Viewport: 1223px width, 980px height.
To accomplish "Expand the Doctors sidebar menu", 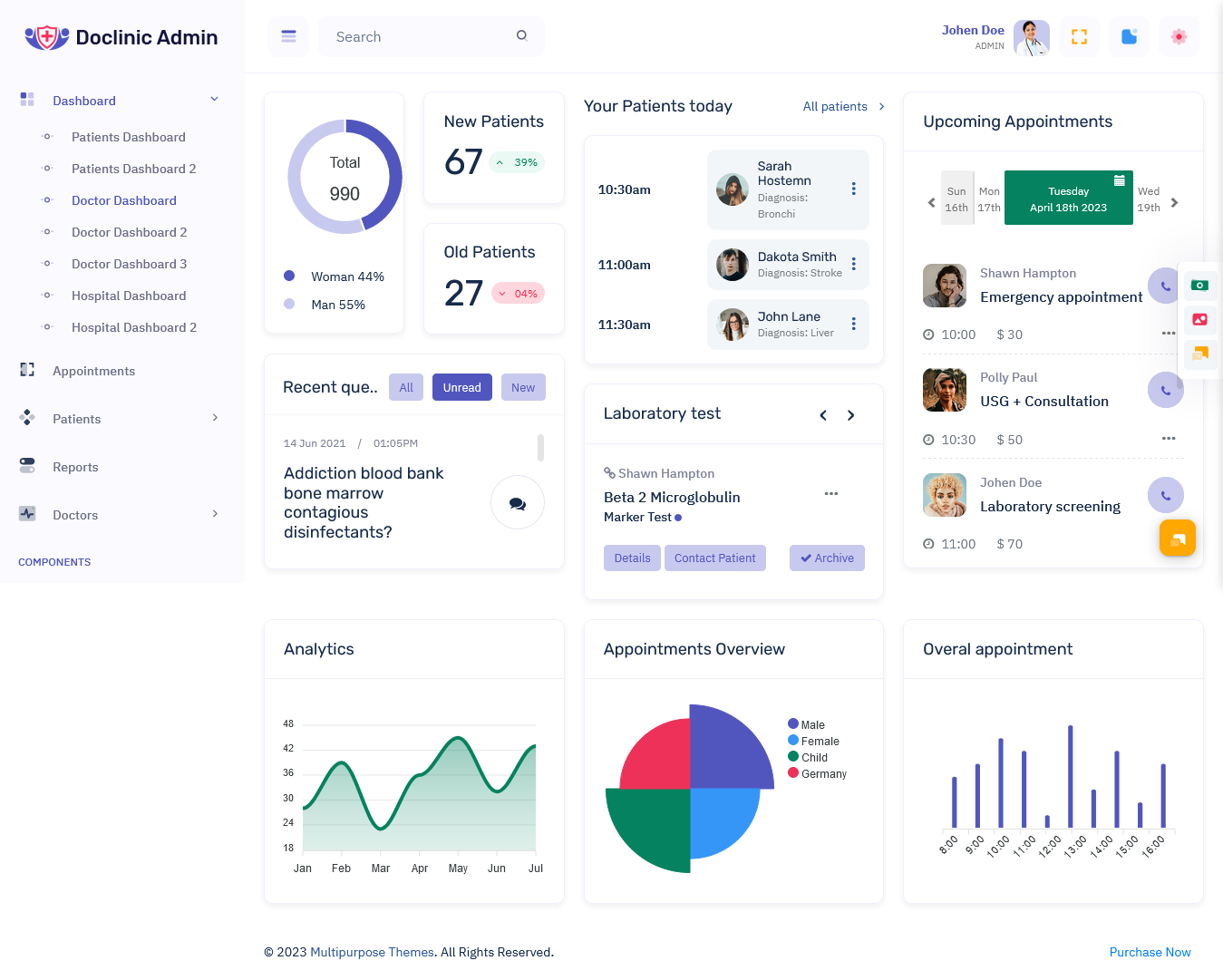I will [x=215, y=514].
